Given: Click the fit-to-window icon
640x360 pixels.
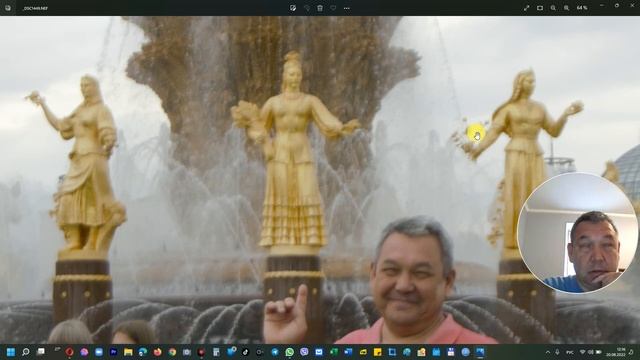Looking at the screenshot, I should coord(540,8).
